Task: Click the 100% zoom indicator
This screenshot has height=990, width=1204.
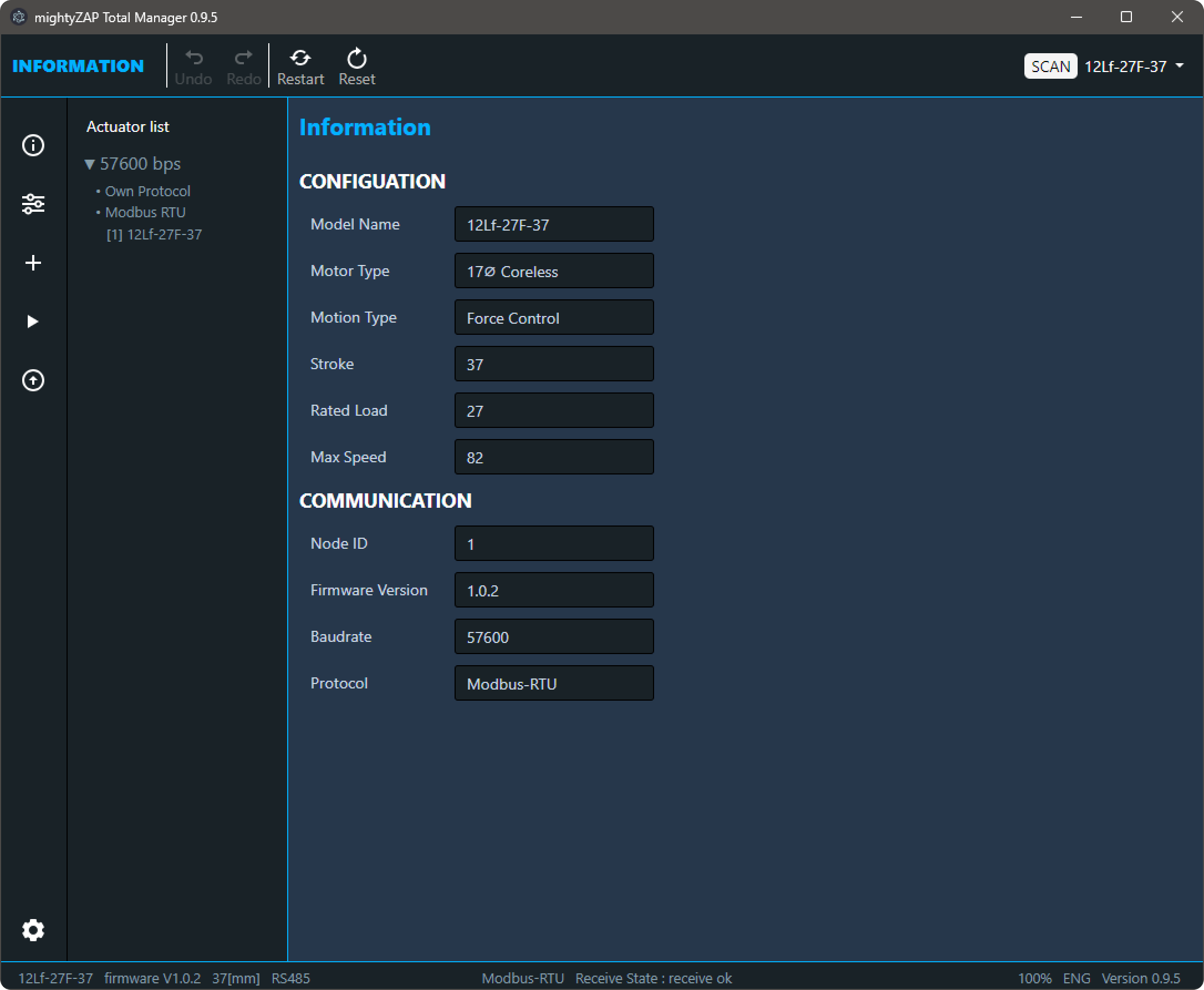Action: pyautogui.click(x=1034, y=978)
